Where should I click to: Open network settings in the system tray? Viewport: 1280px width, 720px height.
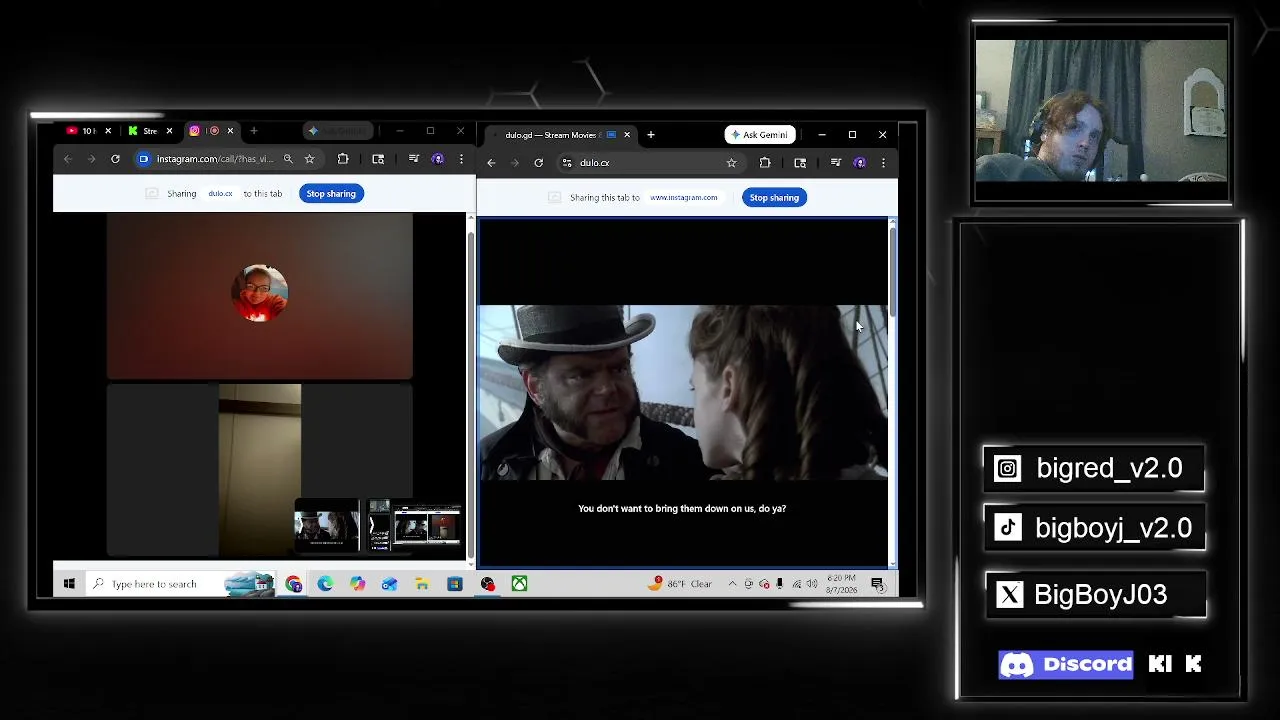click(x=796, y=584)
